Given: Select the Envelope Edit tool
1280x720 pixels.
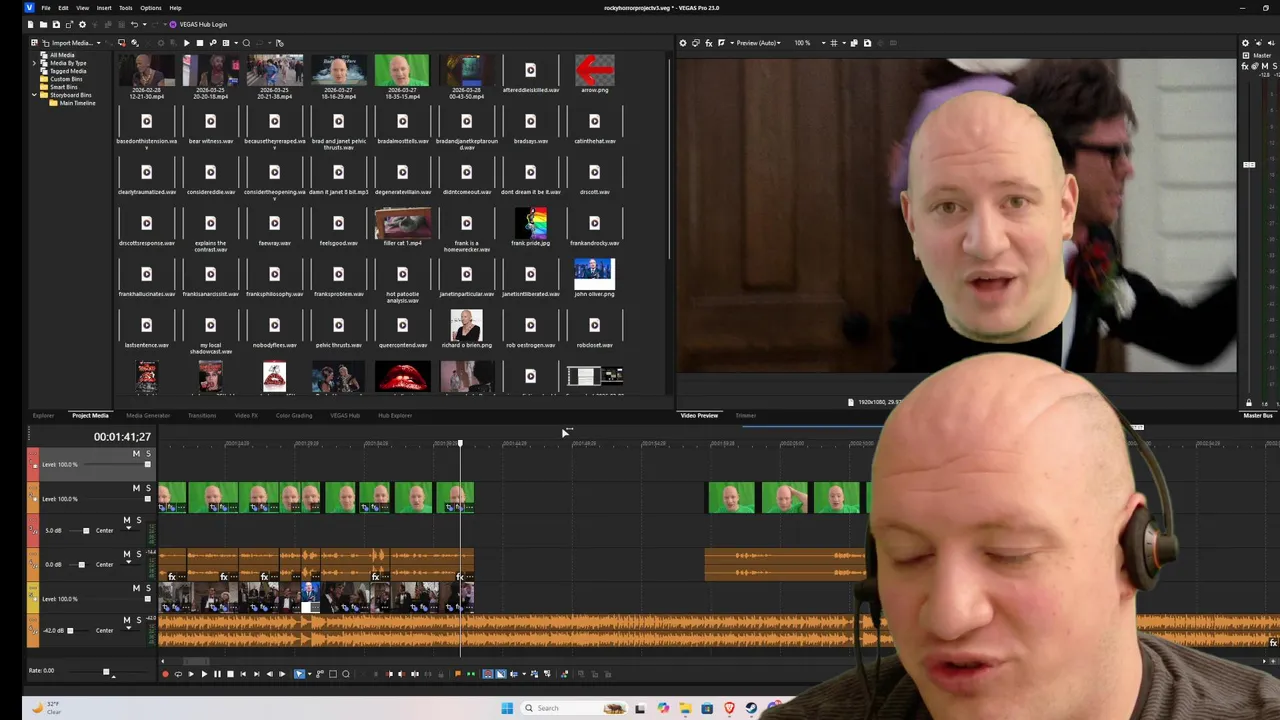Looking at the screenshot, I should click(320, 674).
